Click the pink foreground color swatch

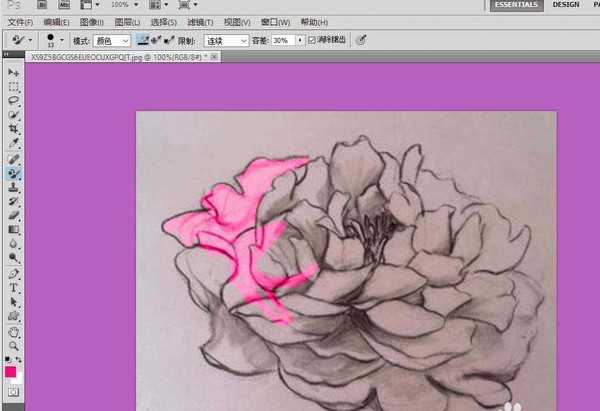11,371
